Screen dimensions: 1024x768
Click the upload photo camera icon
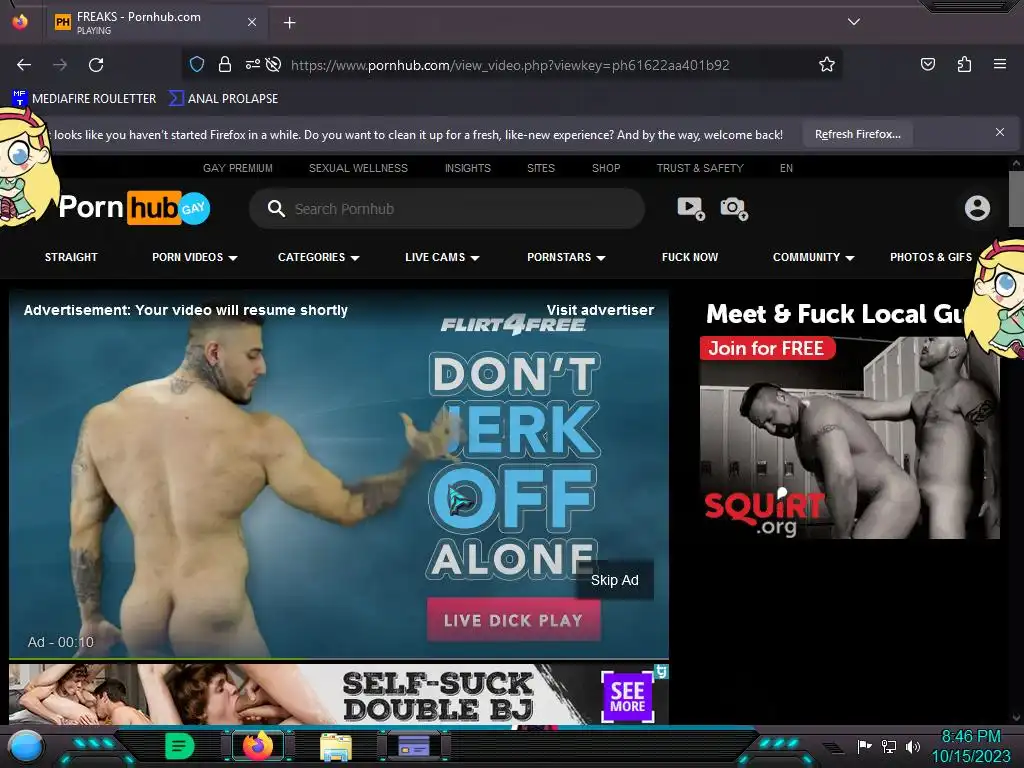tap(733, 208)
